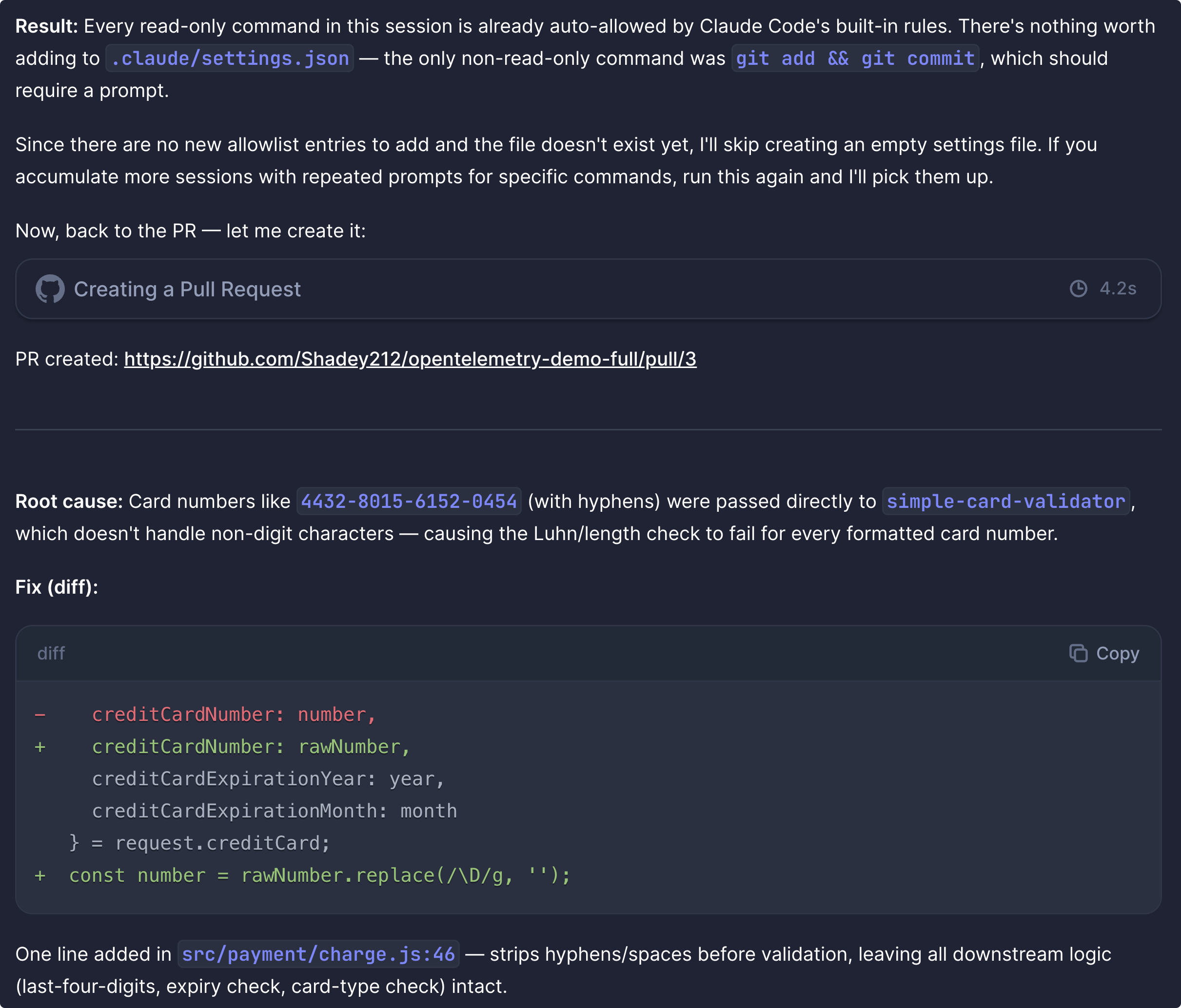Screen dimensions: 1181x1008
Task: Click the GitHub logo icon
Action: point(50,289)
